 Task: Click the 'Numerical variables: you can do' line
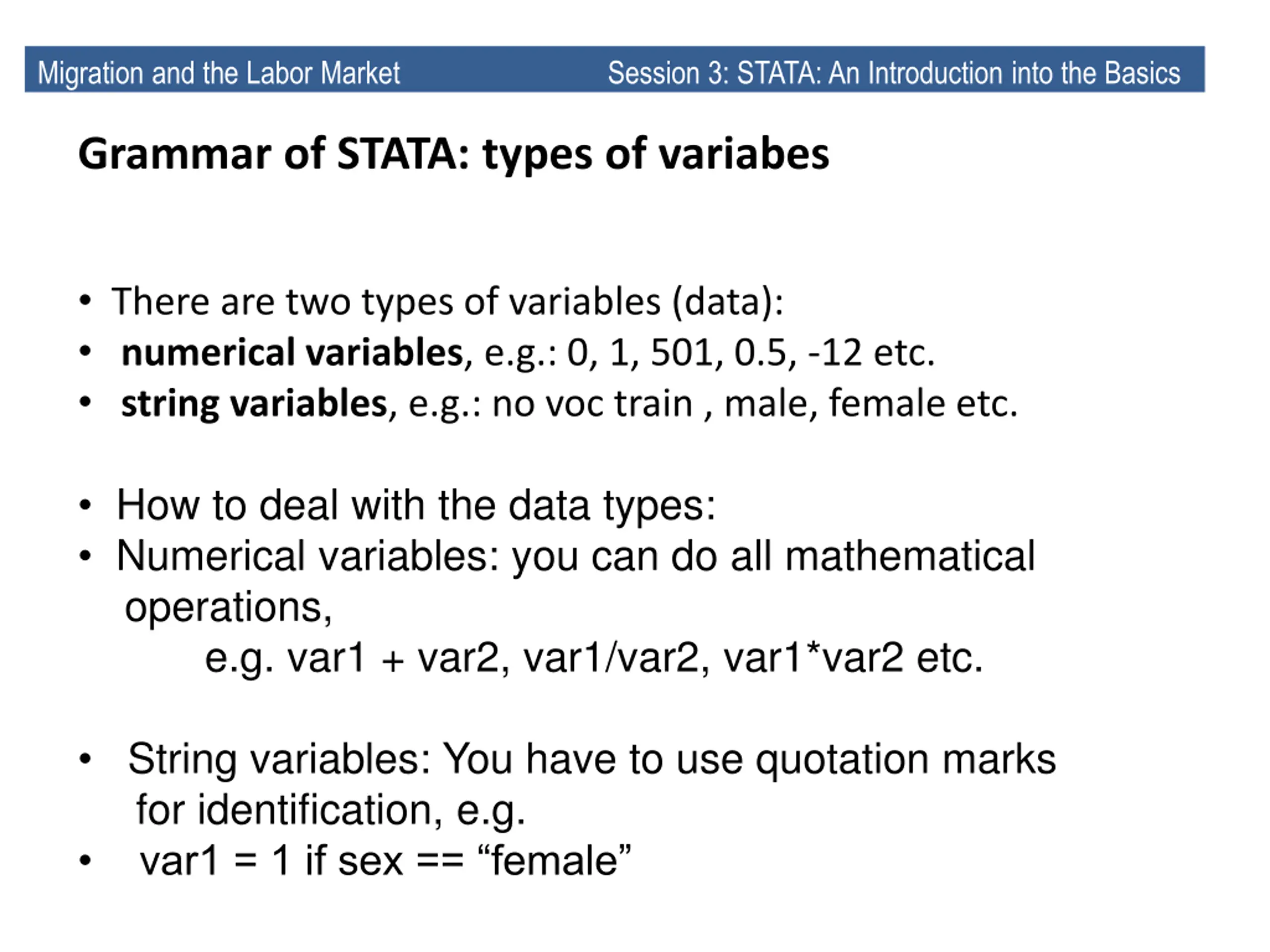point(575,556)
